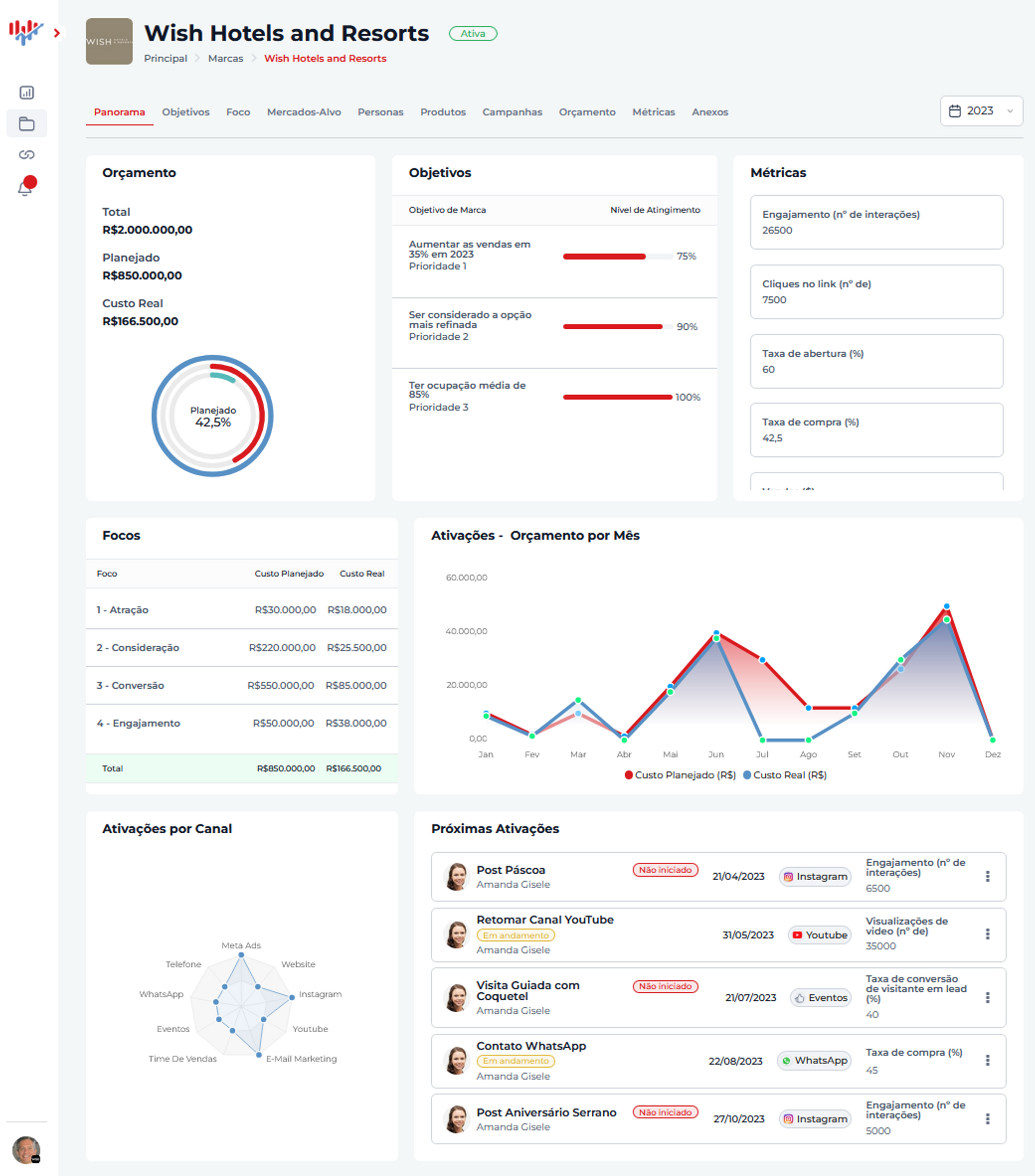This screenshot has width=1035, height=1176.
Task: Click the 90% progress bar for opção refinada
Action: (x=618, y=327)
